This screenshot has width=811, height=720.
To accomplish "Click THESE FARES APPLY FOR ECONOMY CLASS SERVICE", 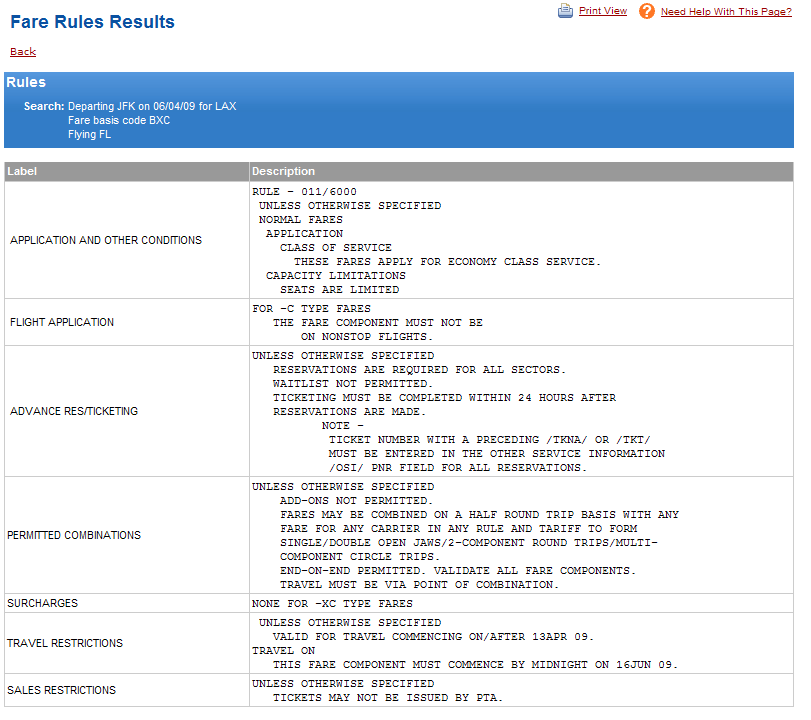I will [x=447, y=262].
